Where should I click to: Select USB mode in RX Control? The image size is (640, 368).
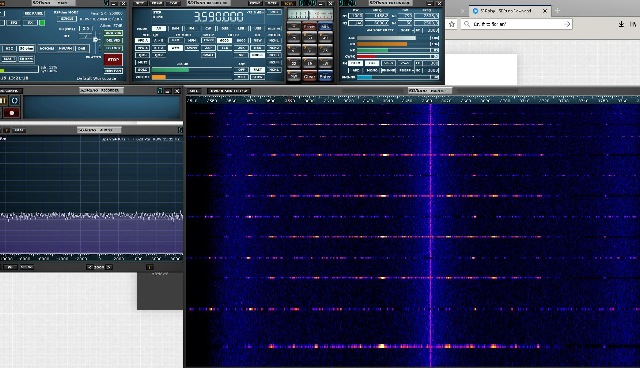pyautogui.click(x=257, y=29)
